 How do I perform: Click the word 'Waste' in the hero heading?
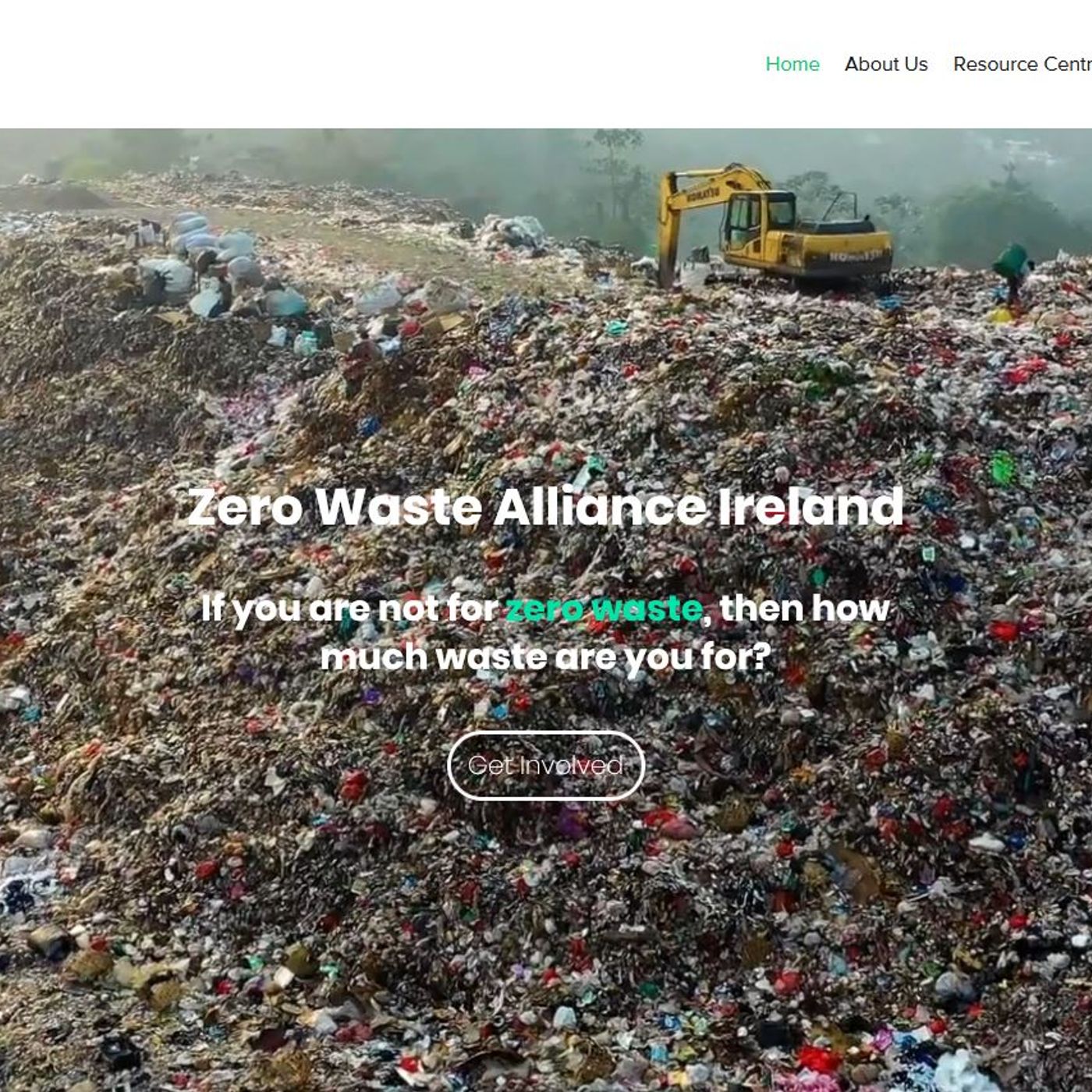coord(398,506)
